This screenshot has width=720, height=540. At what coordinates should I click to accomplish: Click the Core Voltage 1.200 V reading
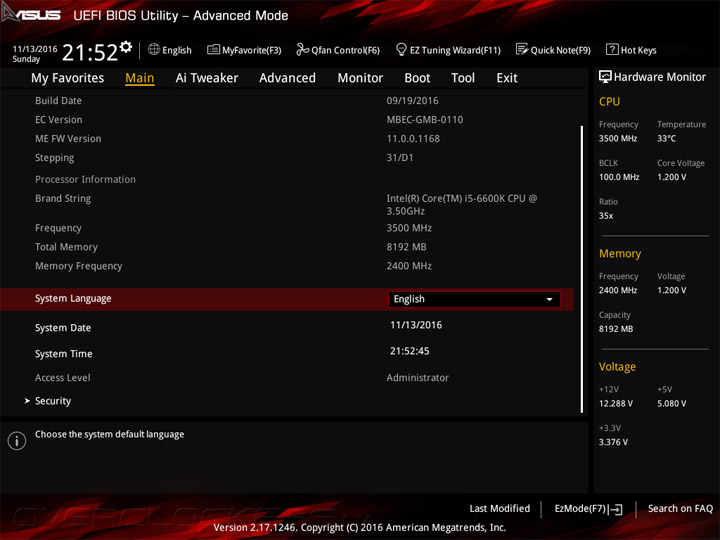[672, 177]
